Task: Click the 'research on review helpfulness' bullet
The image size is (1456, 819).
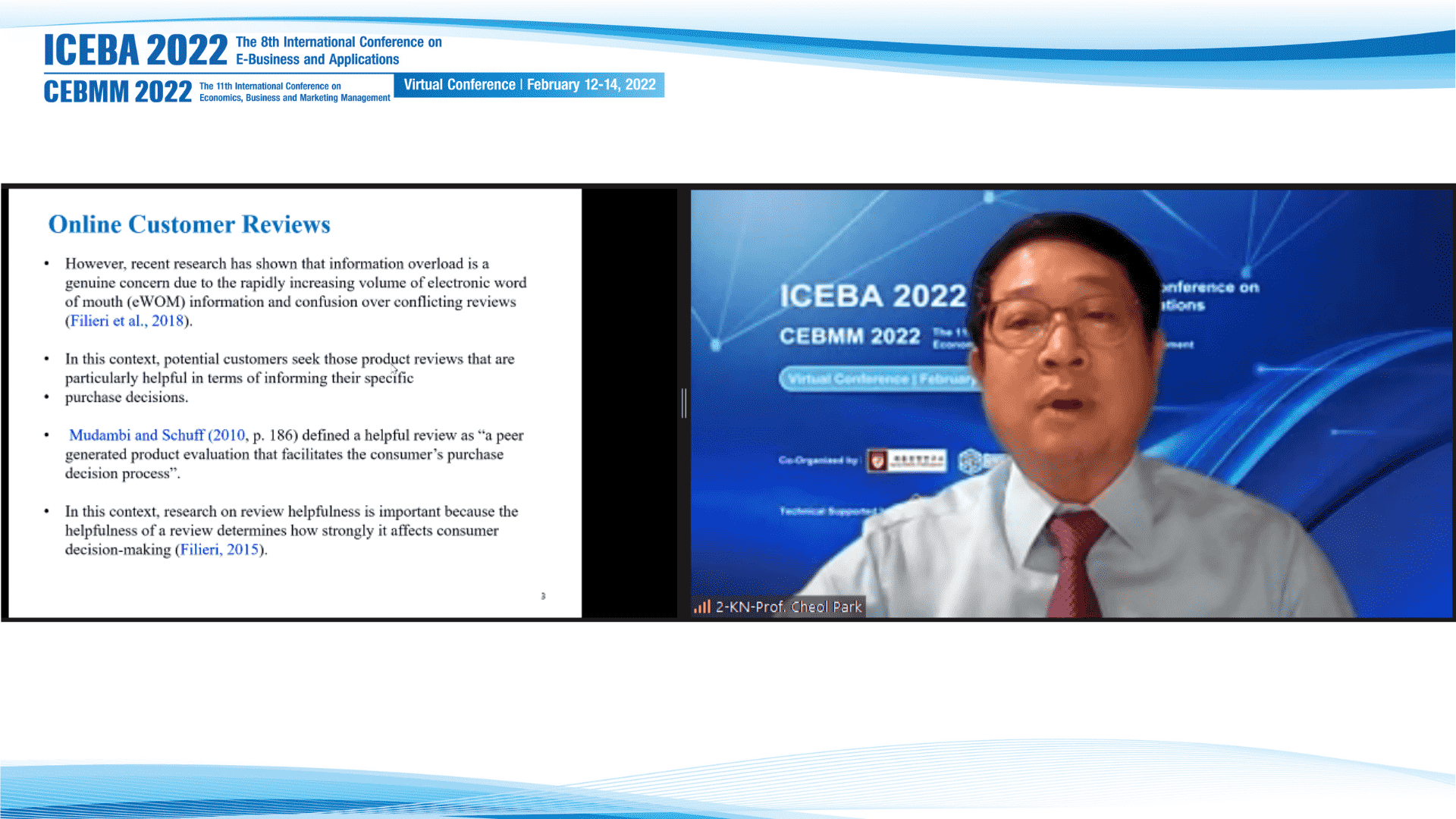Action: [292, 531]
